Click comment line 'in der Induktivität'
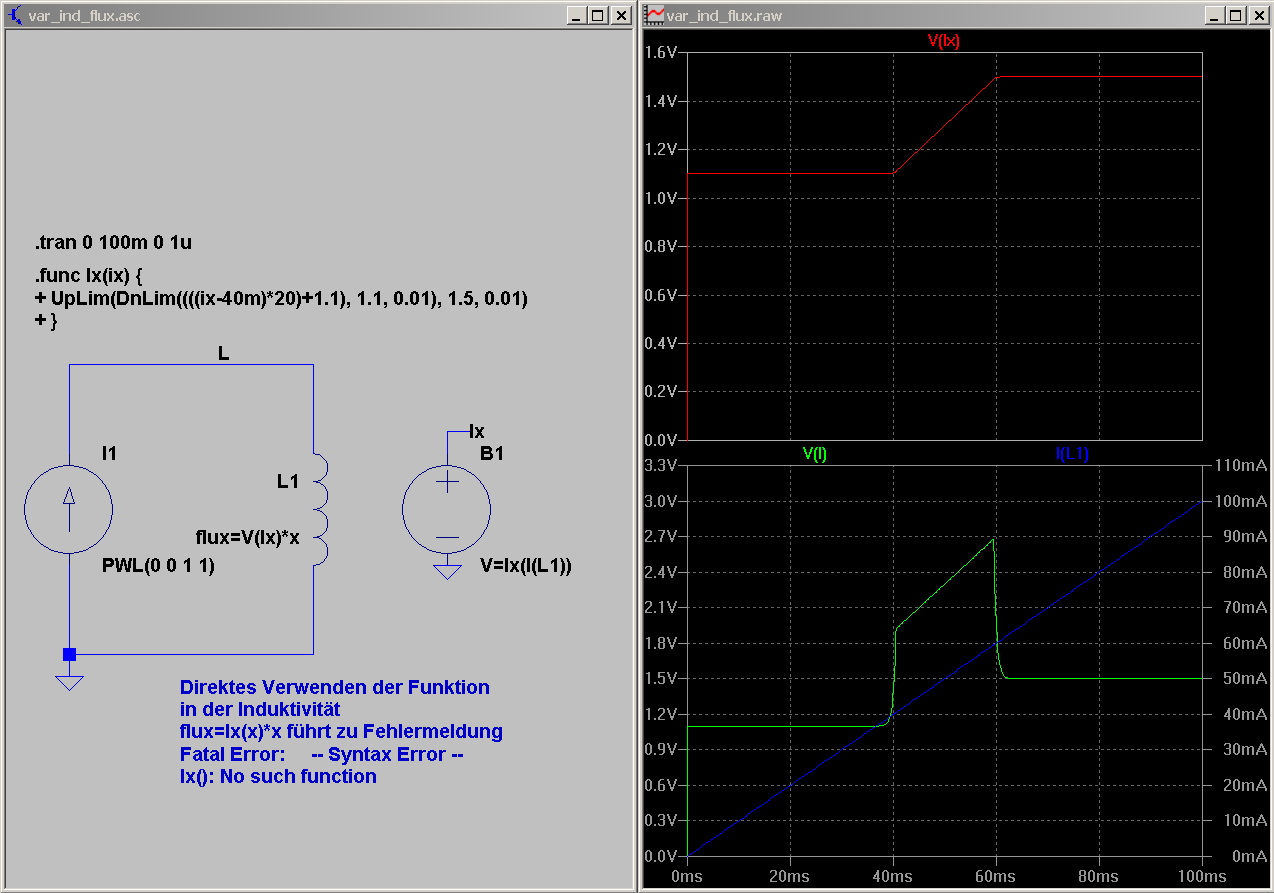 click(x=261, y=710)
